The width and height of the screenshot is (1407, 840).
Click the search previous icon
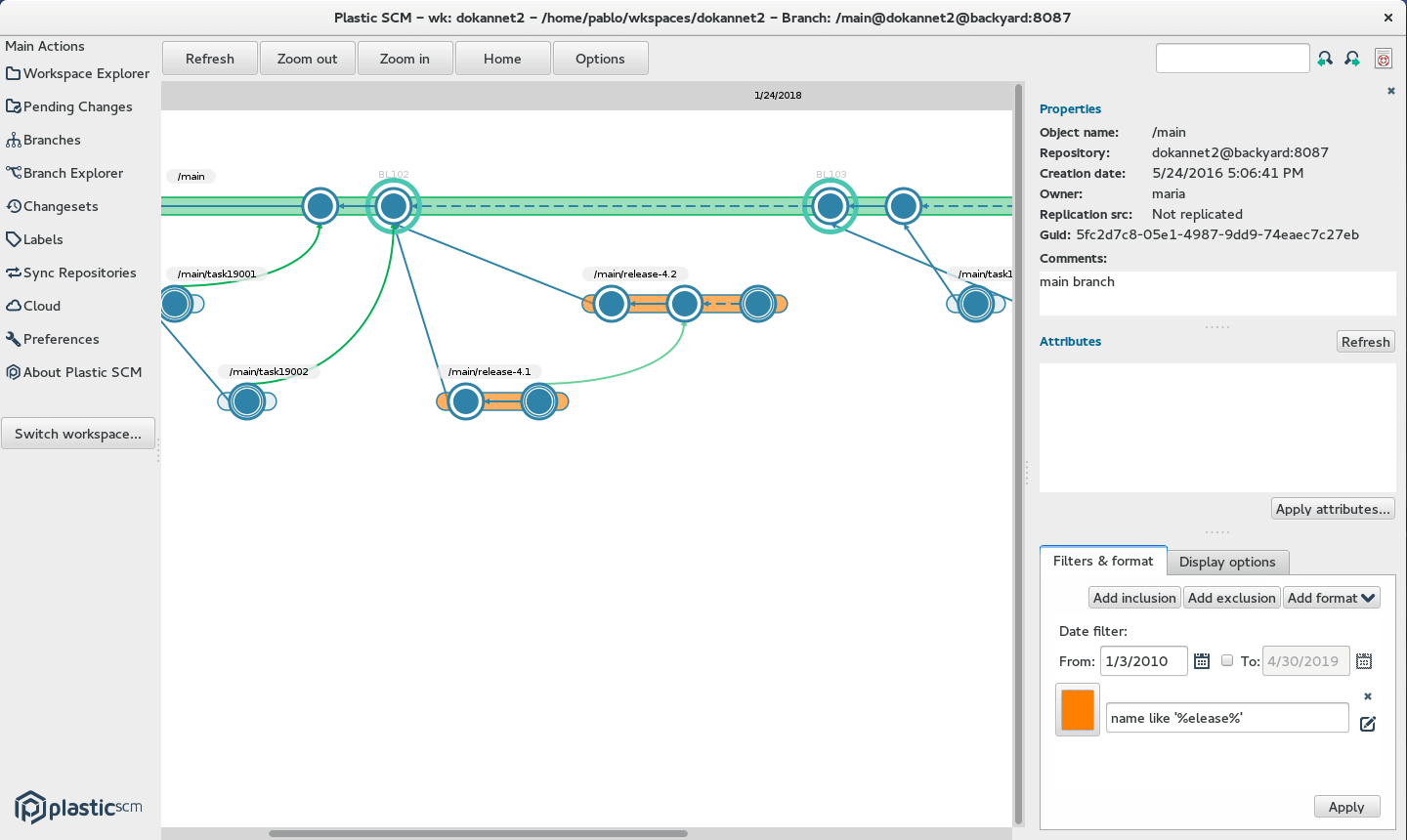point(1325,59)
